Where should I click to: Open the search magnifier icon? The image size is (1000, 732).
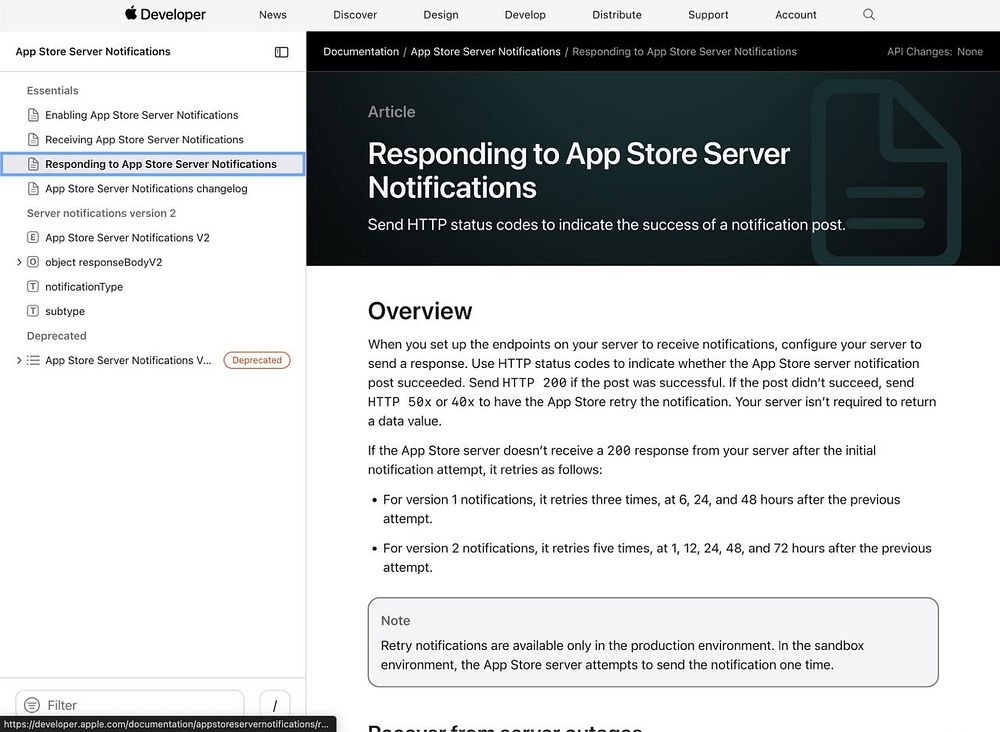[869, 15]
